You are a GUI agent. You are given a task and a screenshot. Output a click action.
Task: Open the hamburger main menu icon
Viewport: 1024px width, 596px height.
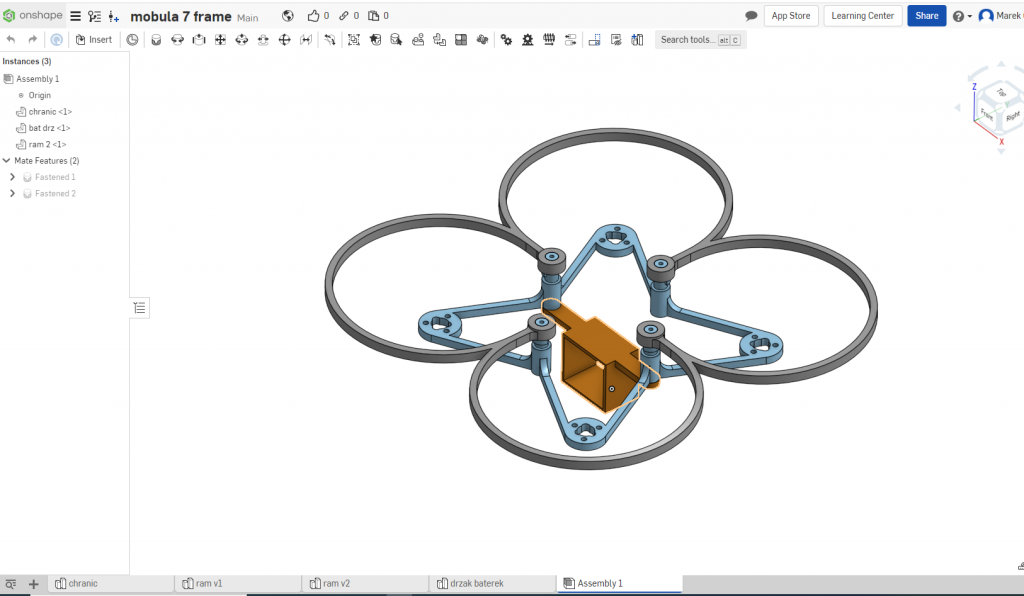point(75,16)
